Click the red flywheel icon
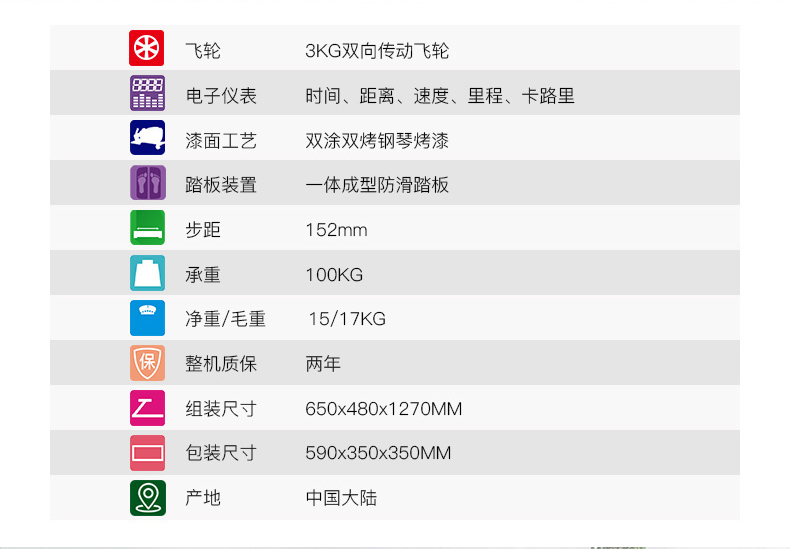 click(x=147, y=48)
